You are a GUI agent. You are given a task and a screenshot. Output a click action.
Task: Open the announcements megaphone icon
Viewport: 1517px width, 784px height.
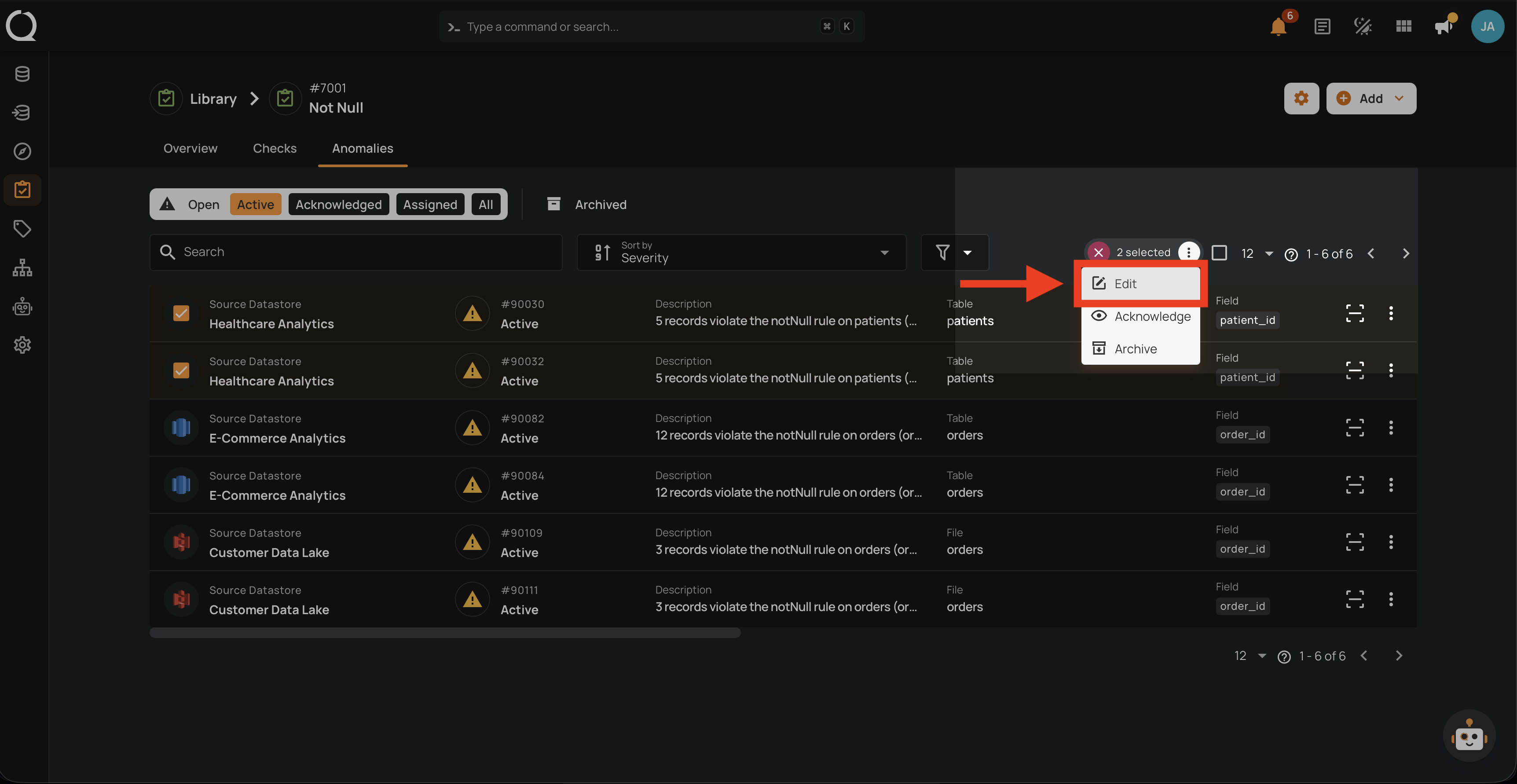[x=1444, y=26]
